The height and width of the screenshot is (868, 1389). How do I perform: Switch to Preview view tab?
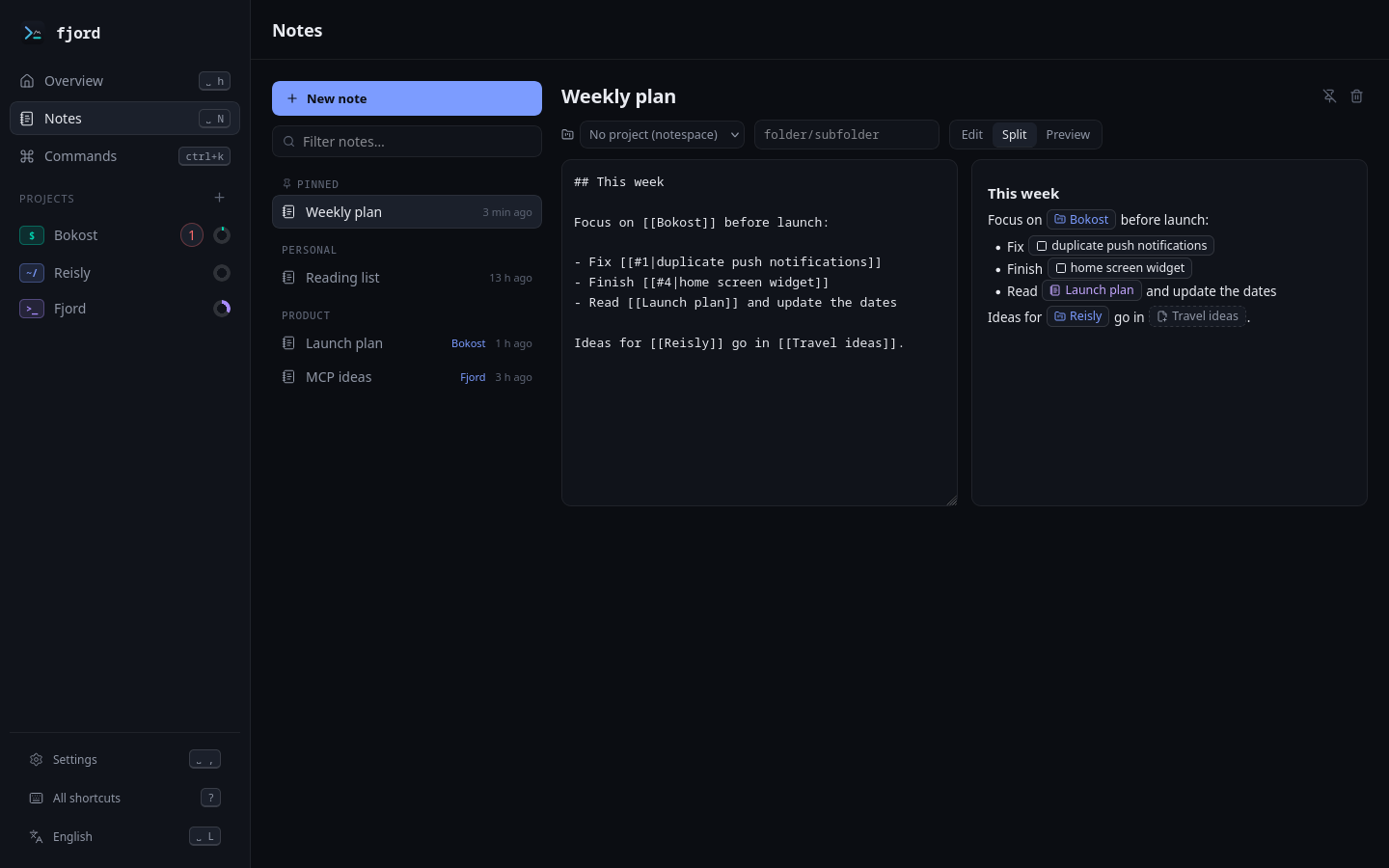(x=1068, y=135)
